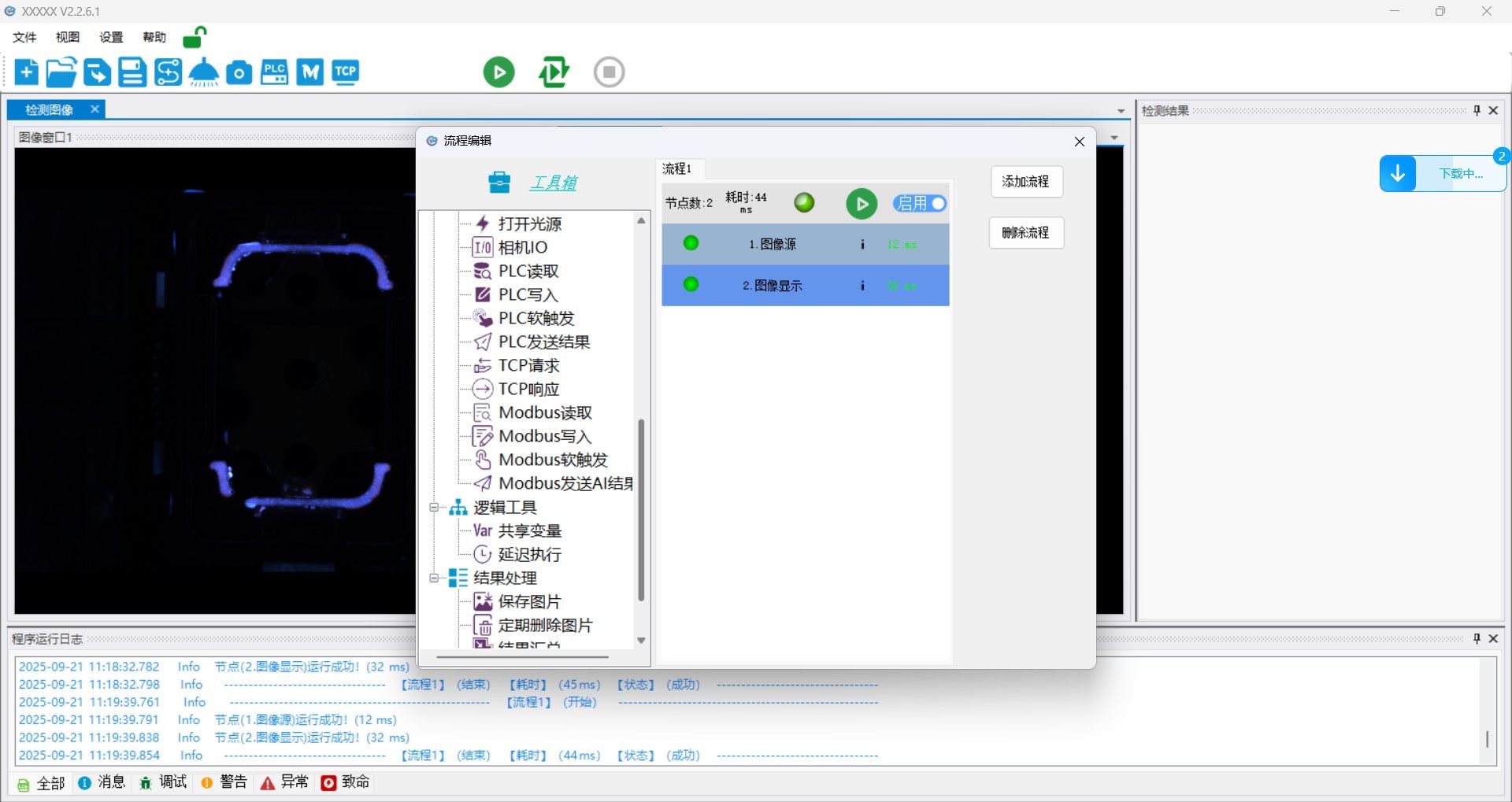Click the toolbox vertical scrollbar thumb

tap(641, 510)
